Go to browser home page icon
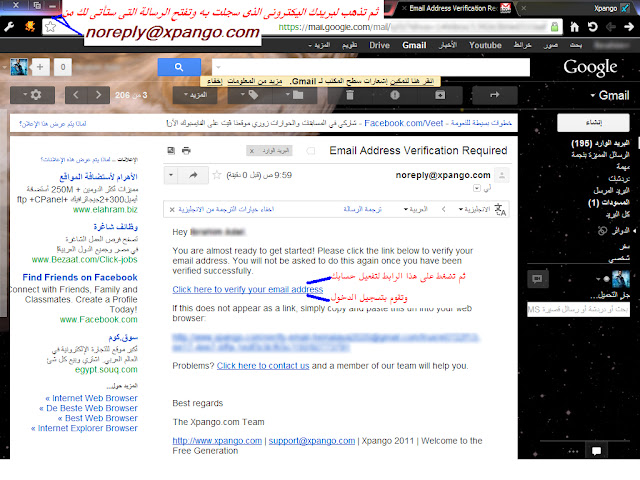Viewport: 640px width, 480px height. pyautogui.click(x=574, y=27)
